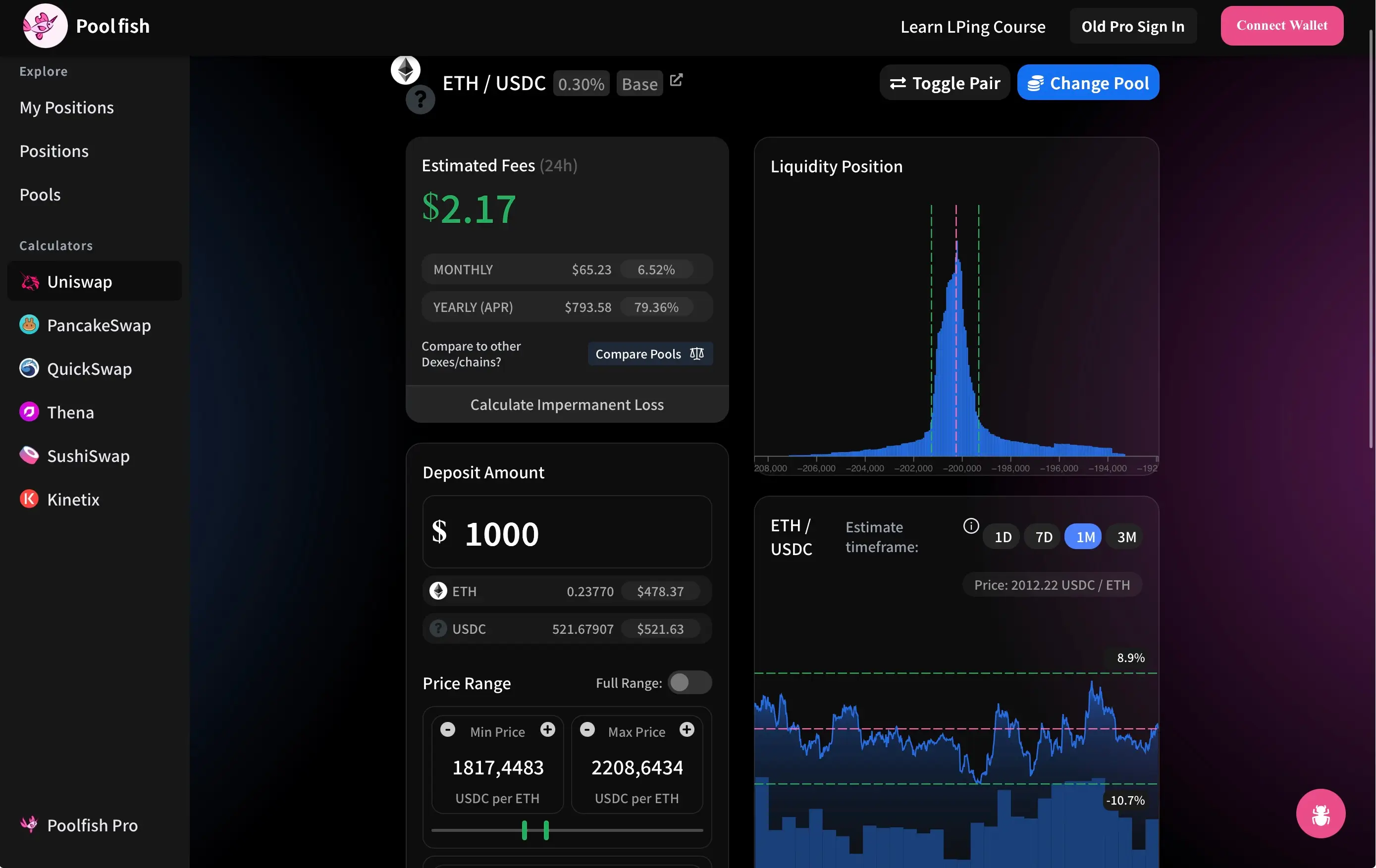Enable the Full Range toggle
Viewport: 1376px width, 868px height.
point(689,683)
